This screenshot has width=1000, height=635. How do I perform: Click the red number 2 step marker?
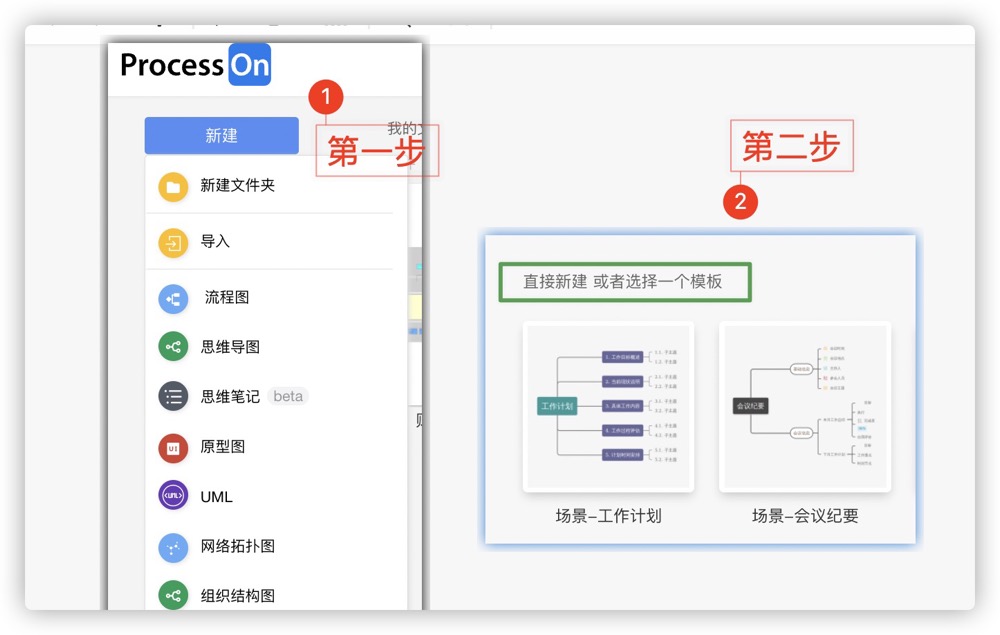click(740, 201)
